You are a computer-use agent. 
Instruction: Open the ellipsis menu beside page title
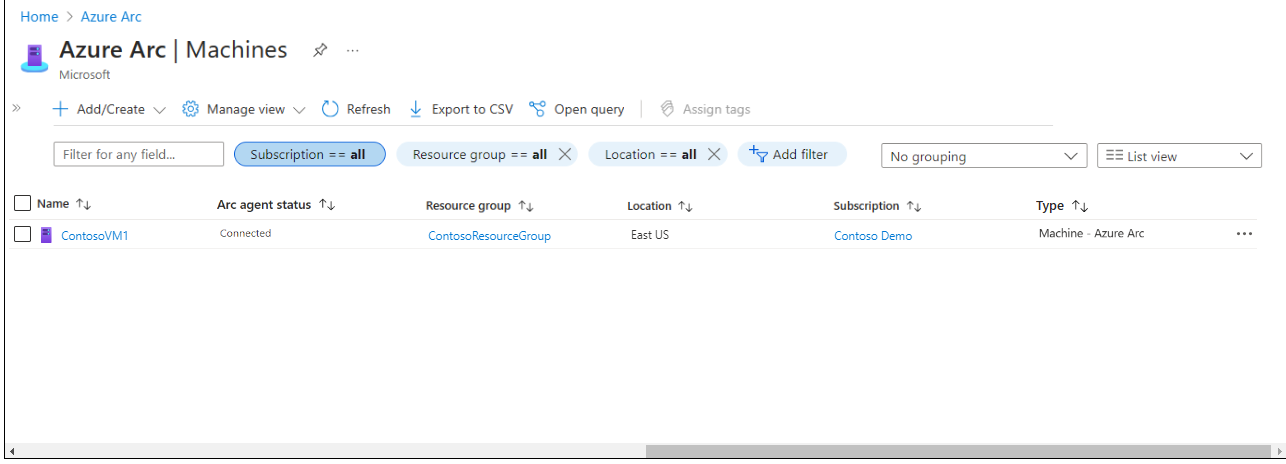coord(352,50)
